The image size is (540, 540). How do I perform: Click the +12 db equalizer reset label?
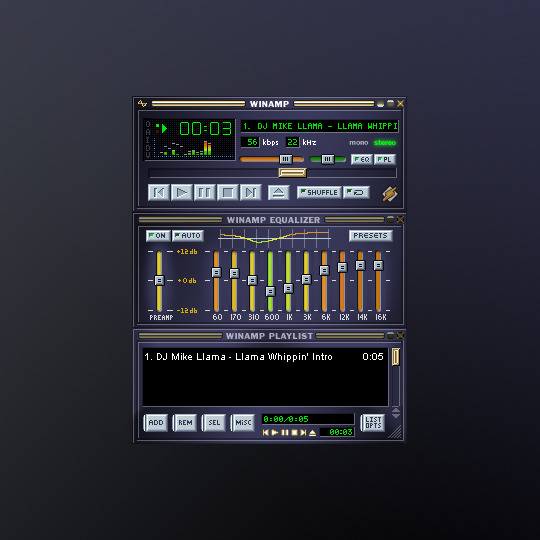[x=187, y=252]
